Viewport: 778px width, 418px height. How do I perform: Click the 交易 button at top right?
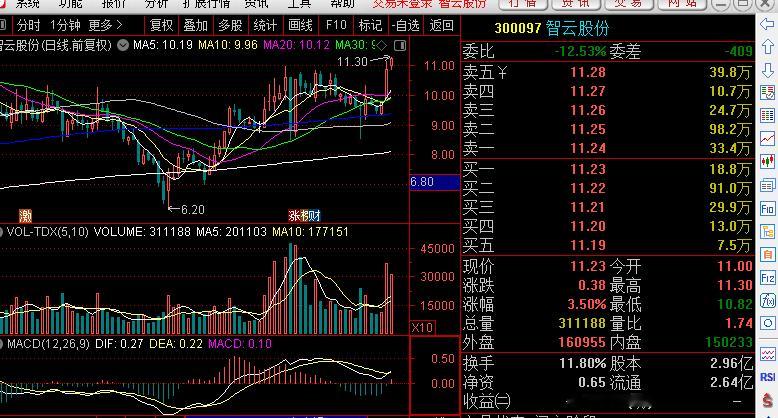tap(628, 4)
